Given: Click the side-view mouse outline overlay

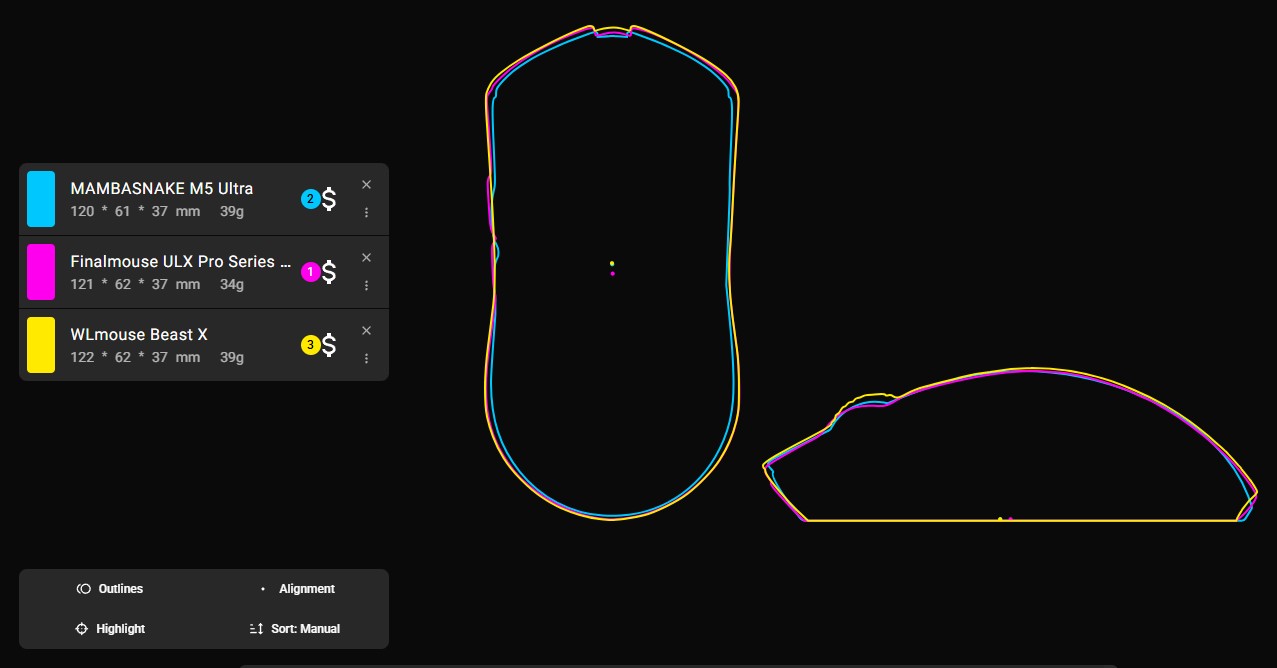Looking at the screenshot, I should pos(1009,445).
